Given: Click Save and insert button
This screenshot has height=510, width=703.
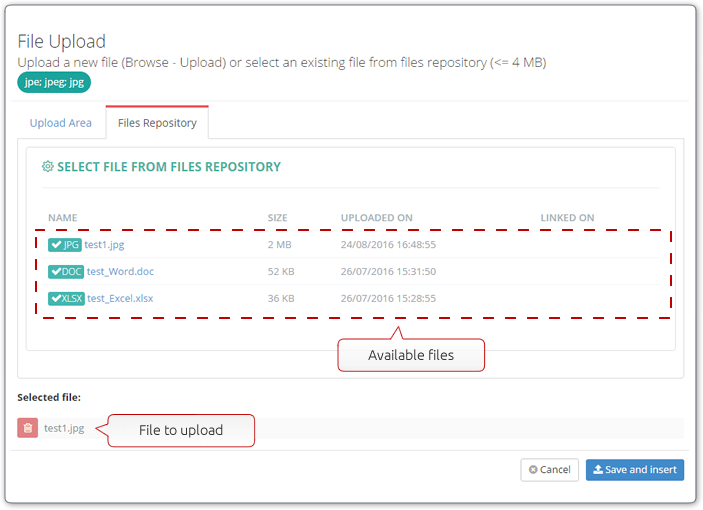Looking at the screenshot, I should 635,470.
